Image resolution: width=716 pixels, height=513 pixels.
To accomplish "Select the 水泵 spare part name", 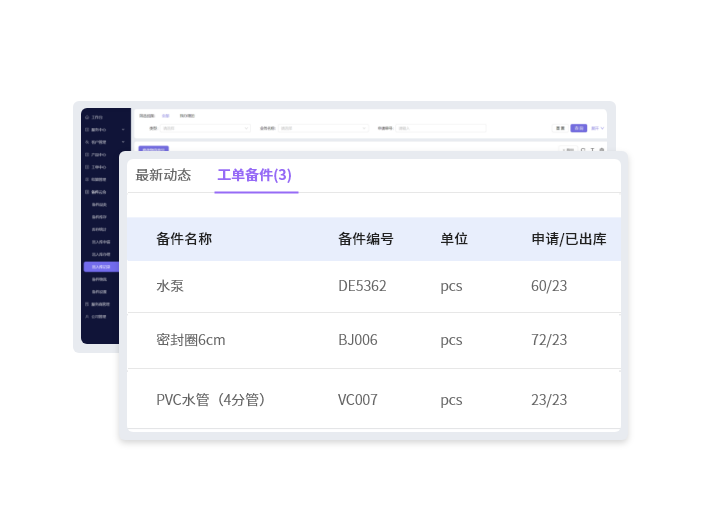I will tap(170, 286).
